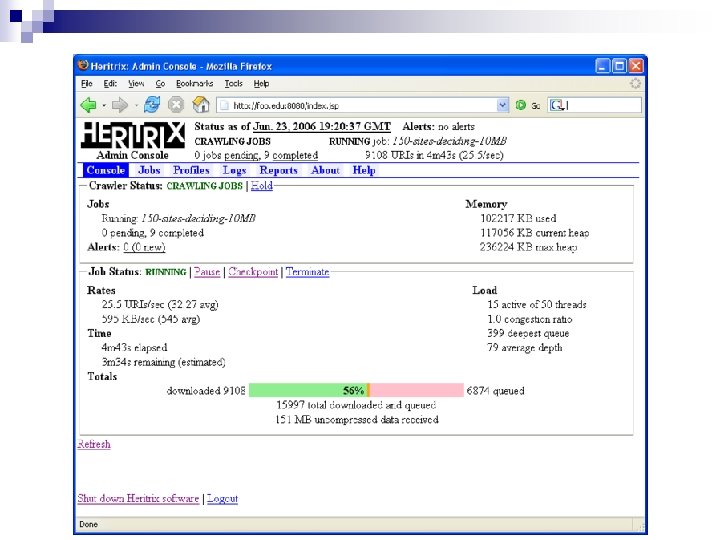The image size is (720, 540).
Task: Click '399 deepest queue' text
Action: pos(528,333)
